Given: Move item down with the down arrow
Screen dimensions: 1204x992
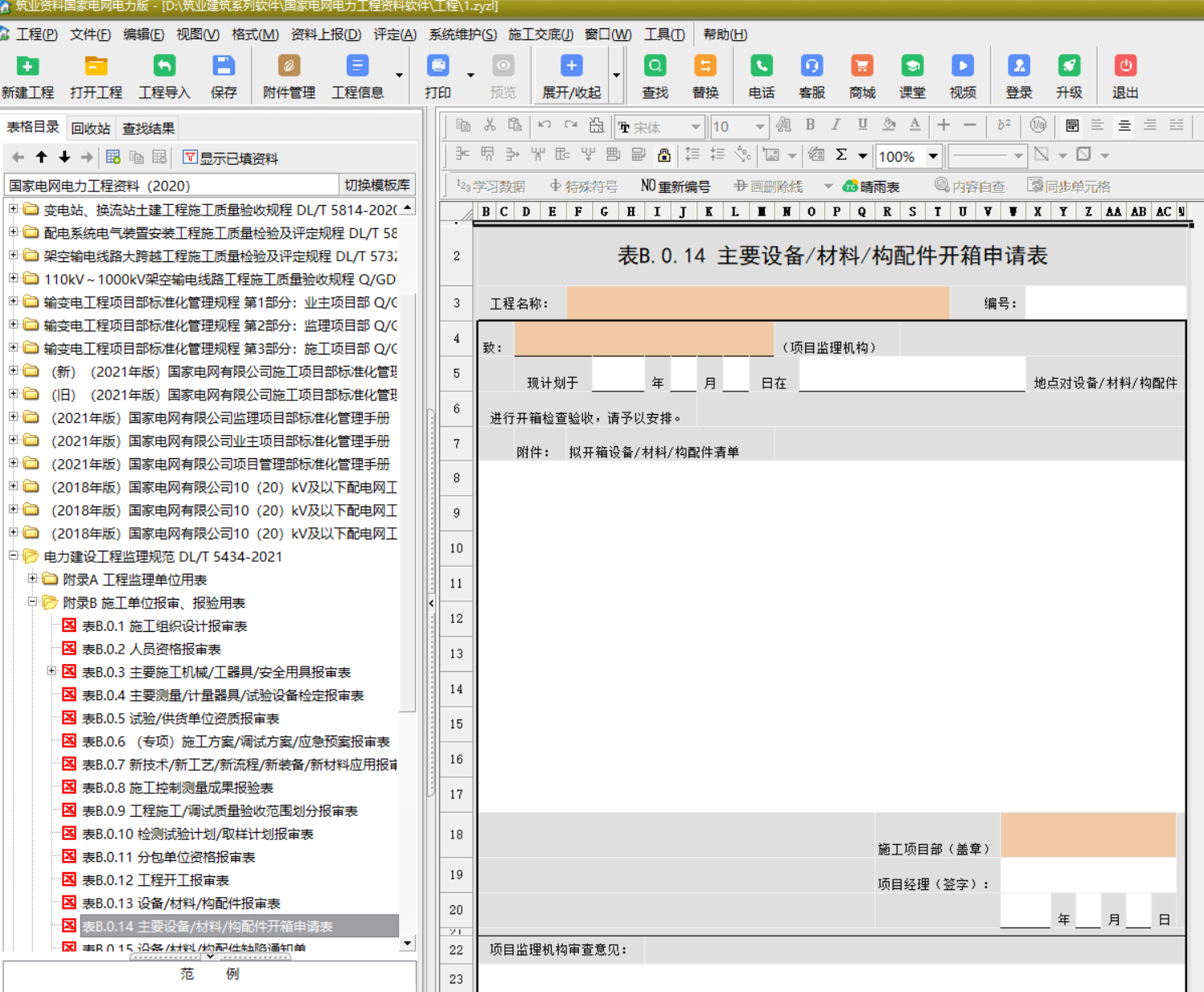Looking at the screenshot, I should (64, 157).
